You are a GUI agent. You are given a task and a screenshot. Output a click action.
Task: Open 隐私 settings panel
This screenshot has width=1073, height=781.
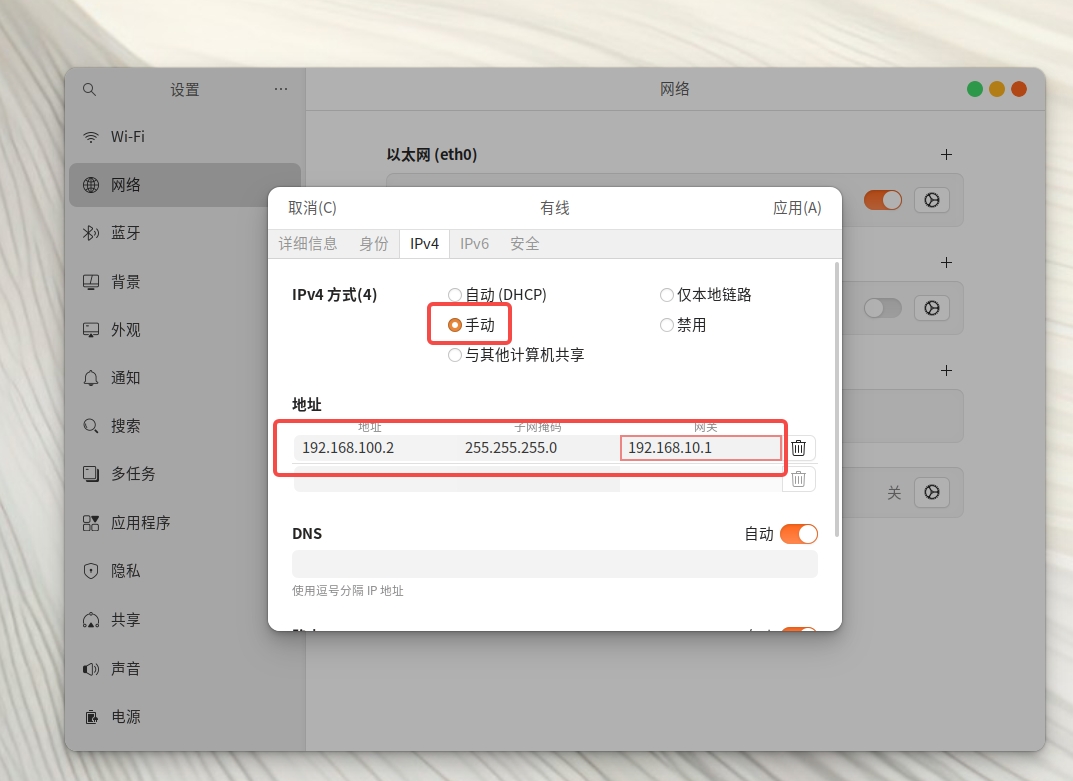(x=185, y=570)
